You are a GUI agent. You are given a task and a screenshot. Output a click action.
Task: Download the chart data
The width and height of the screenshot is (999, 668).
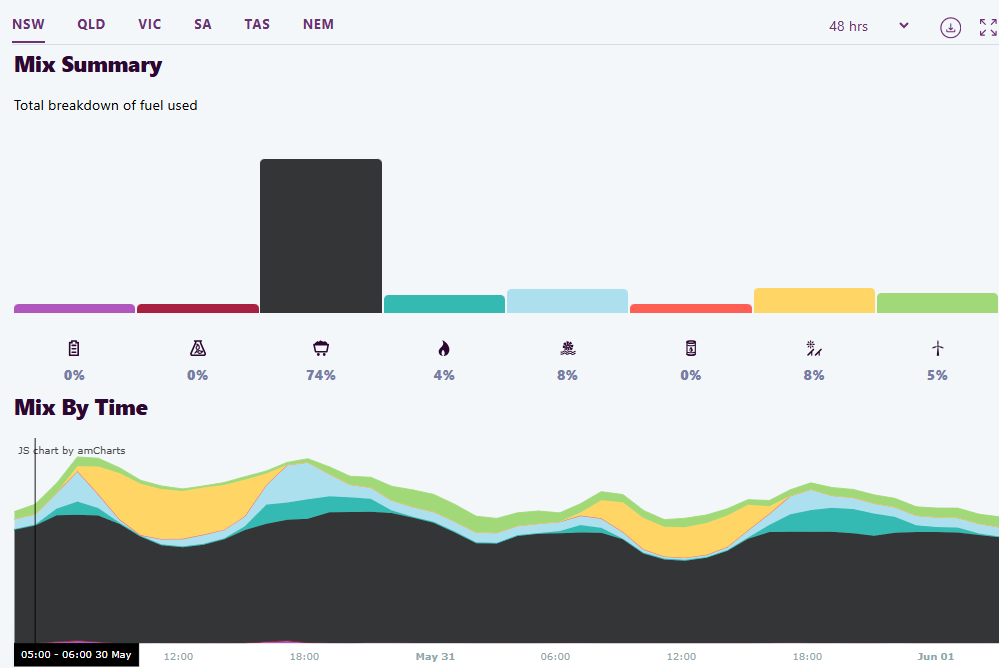tap(950, 27)
